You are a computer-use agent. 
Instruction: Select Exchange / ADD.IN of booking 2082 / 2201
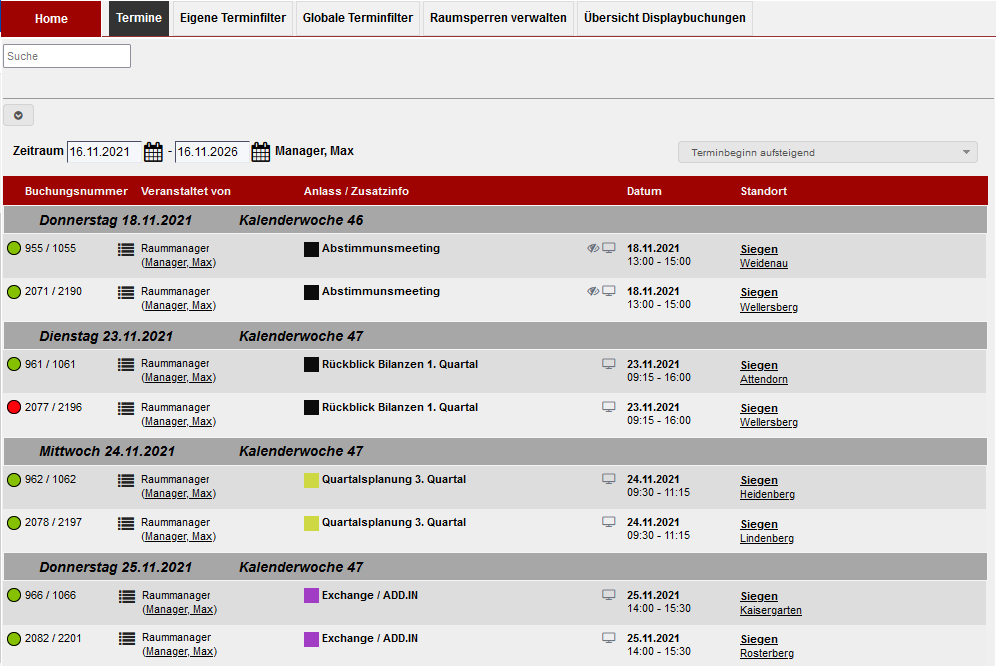pyautogui.click(x=370, y=638)
